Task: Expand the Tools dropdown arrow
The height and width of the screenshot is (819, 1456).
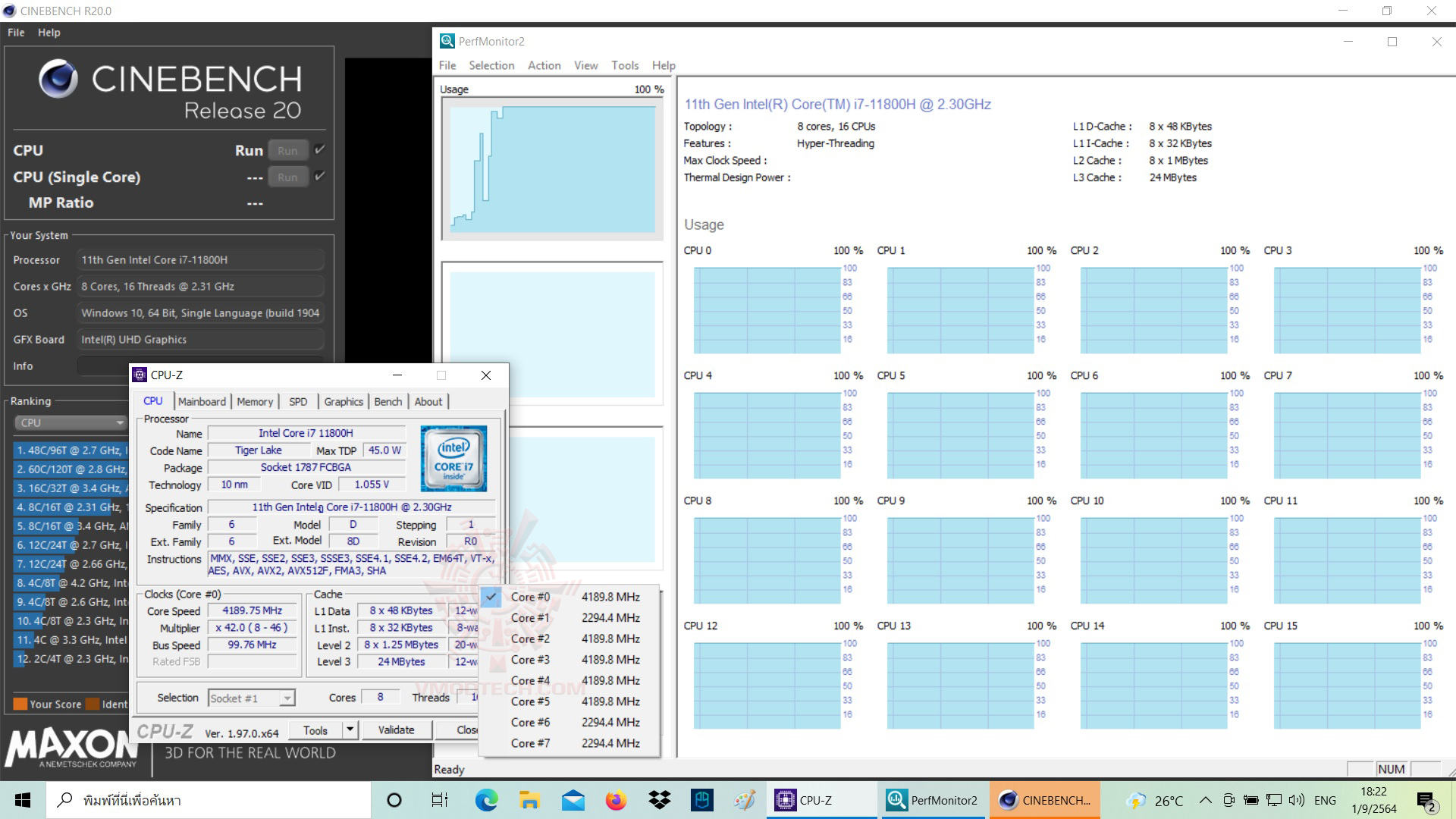Action: point(350,730)
